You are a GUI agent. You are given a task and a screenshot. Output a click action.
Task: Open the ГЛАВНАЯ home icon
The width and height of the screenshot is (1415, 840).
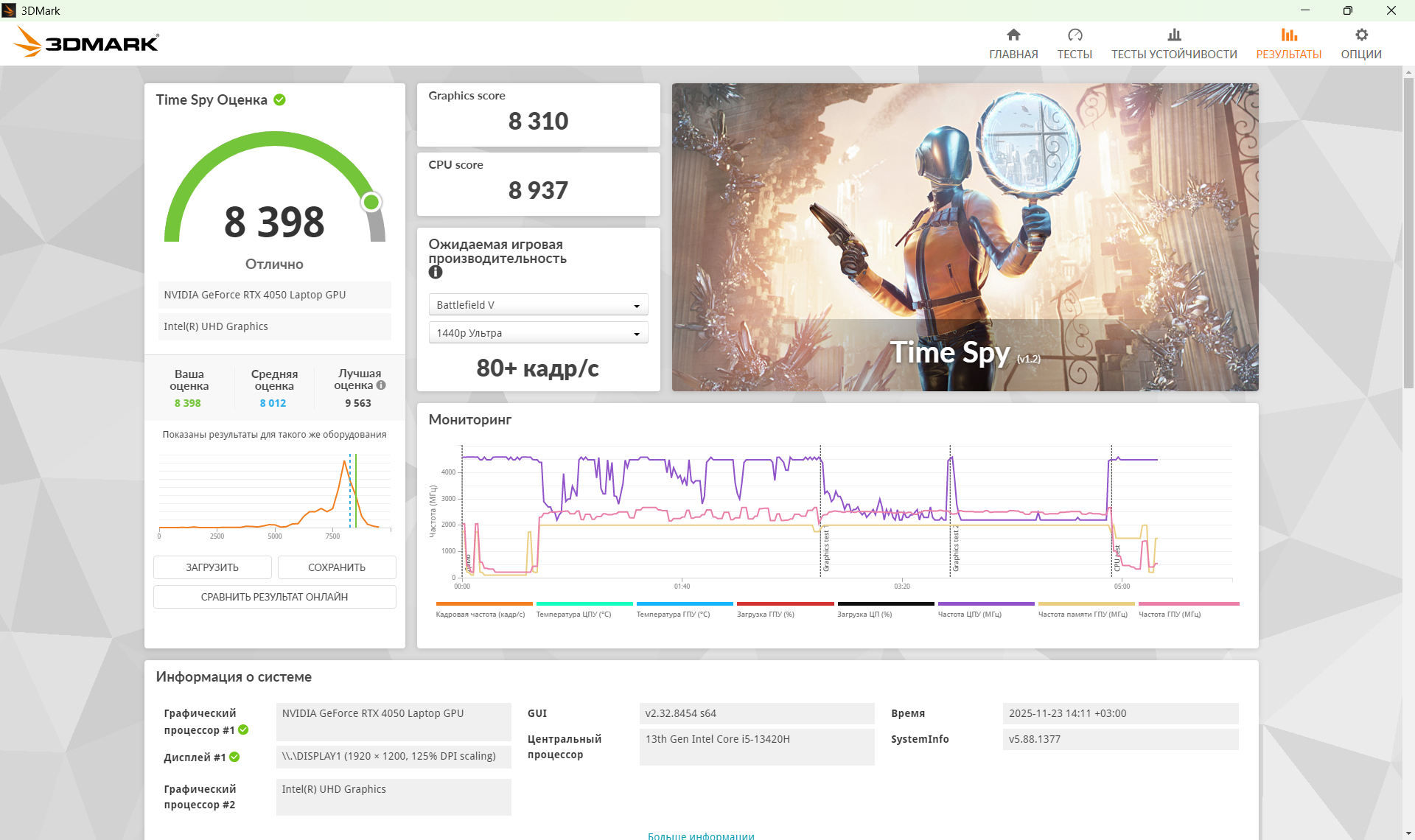[1013, 35]
